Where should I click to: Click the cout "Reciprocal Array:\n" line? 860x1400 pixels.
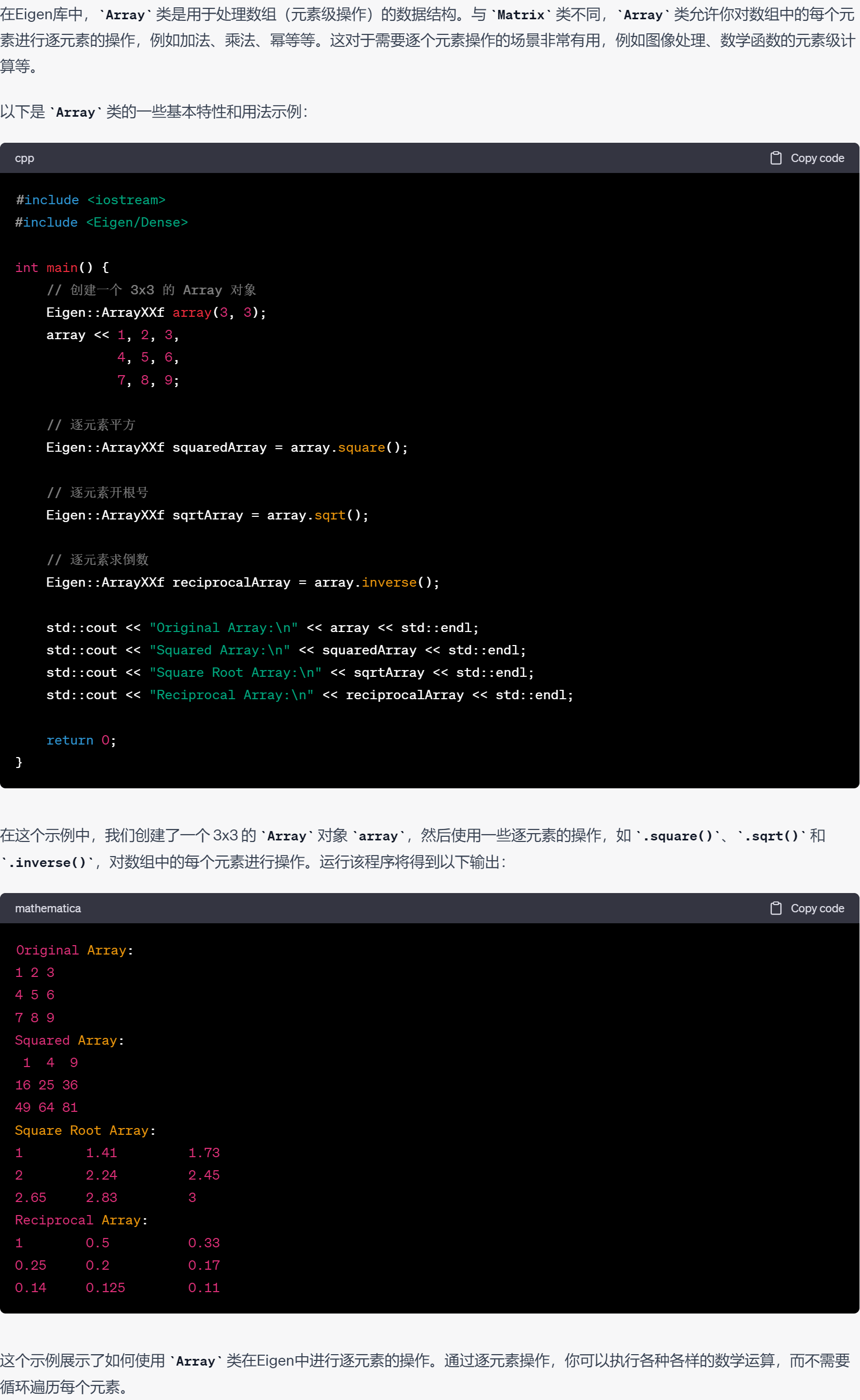click(x=310, y=695)
